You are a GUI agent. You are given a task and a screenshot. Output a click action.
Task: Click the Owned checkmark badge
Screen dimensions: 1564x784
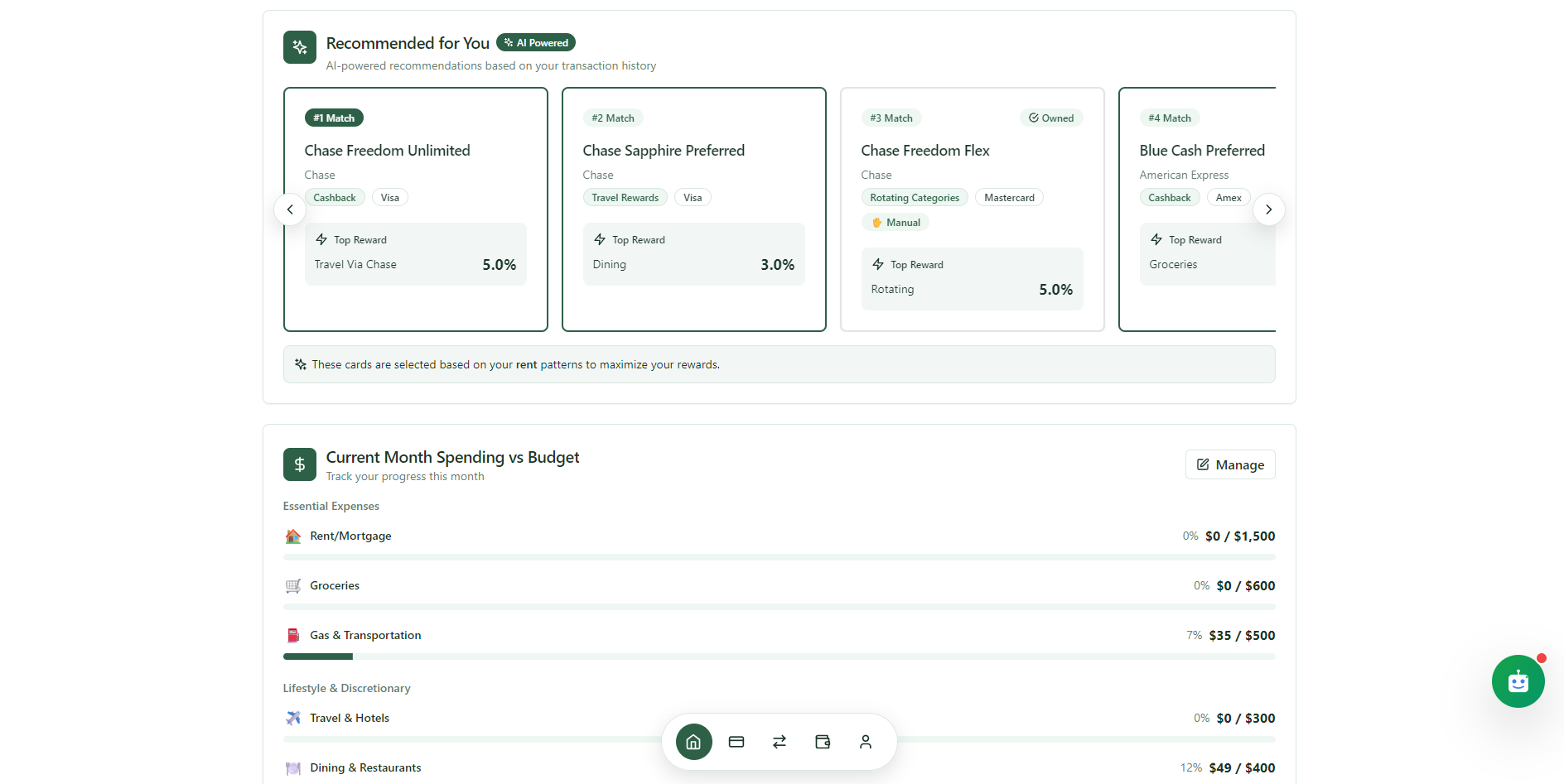pyautogui.click(x=1051, y=118)
